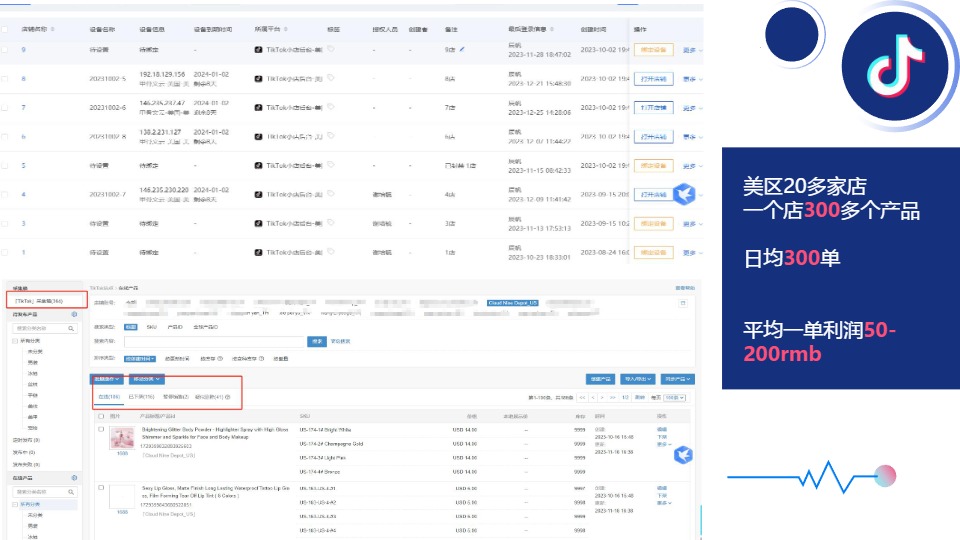The width and height of the screenshot is (960, 540).
Task: Go to the first page with the << button
Action: click(582, 397)
